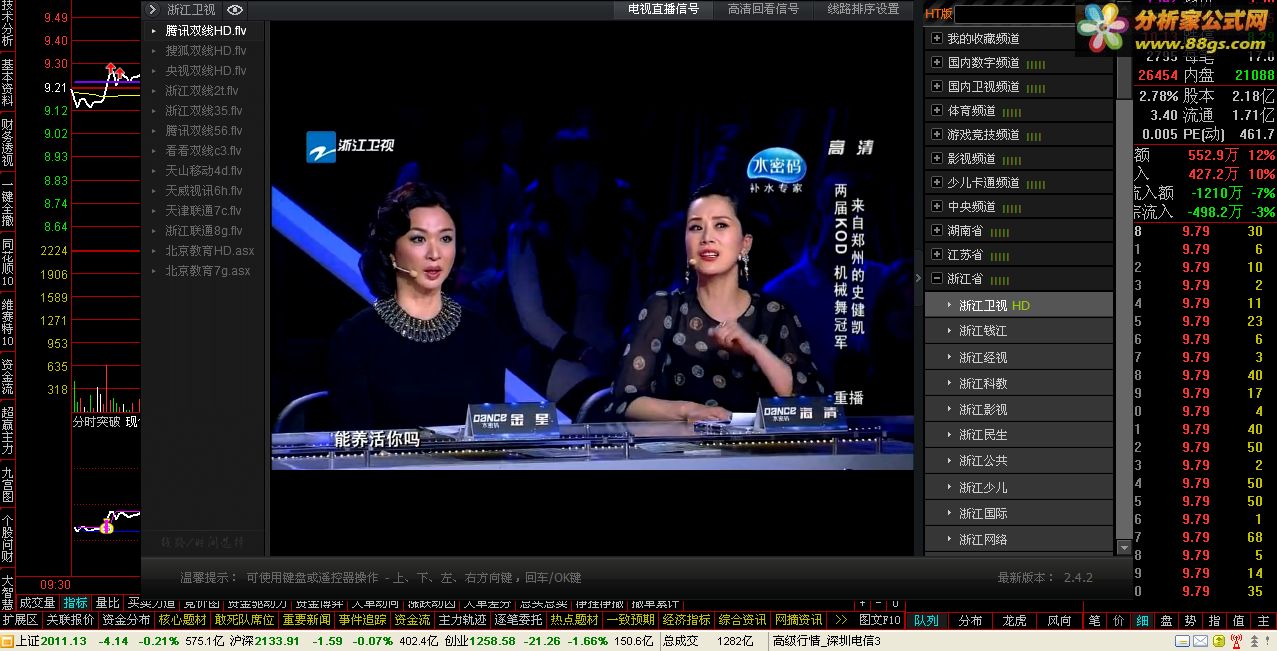Viewport: 1277px width, 651px height.
Task: Play the 看看双线c3.flv source
Action: 205,151
